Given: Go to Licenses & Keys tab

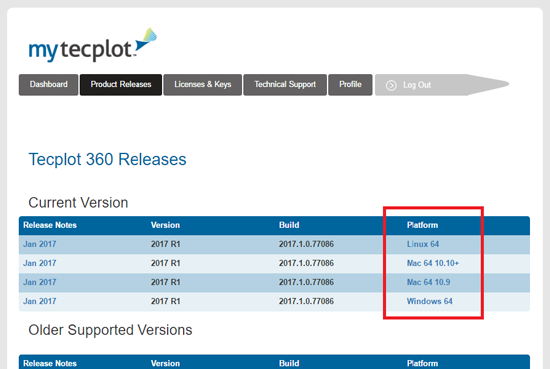Looking at the screenshot, I should 202,85.
